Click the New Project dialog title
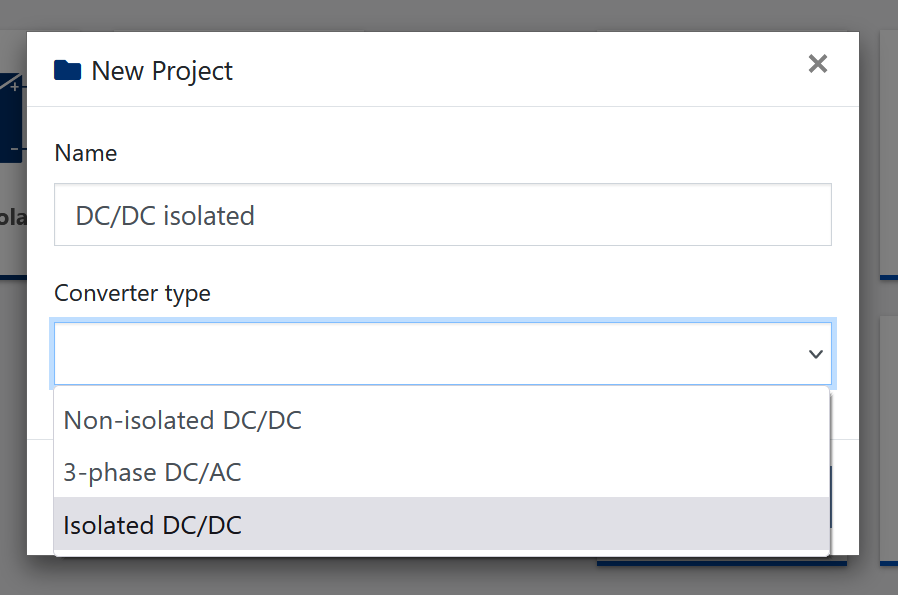The height and width of the screenshot is (595, 898). 161,71
